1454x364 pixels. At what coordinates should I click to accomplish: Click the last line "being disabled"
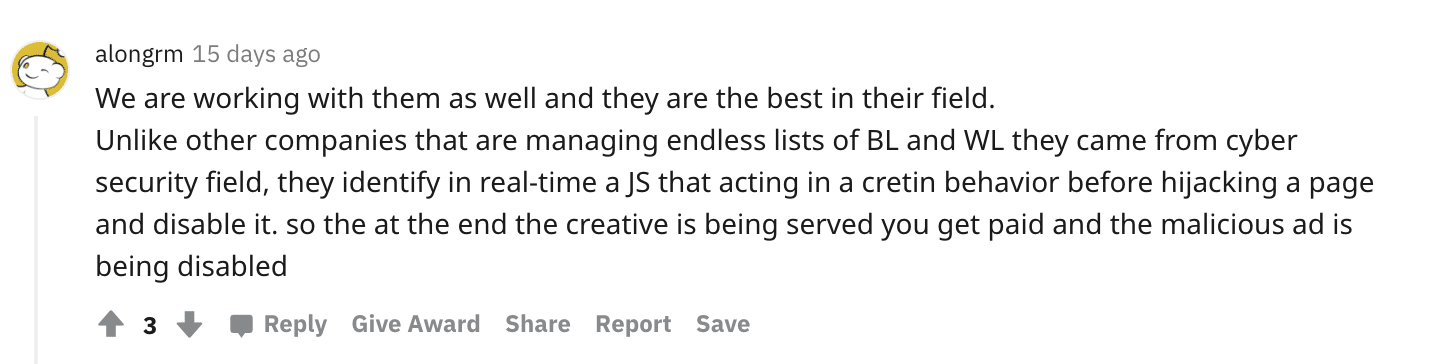pyautogui.click(x=191, y=266)
